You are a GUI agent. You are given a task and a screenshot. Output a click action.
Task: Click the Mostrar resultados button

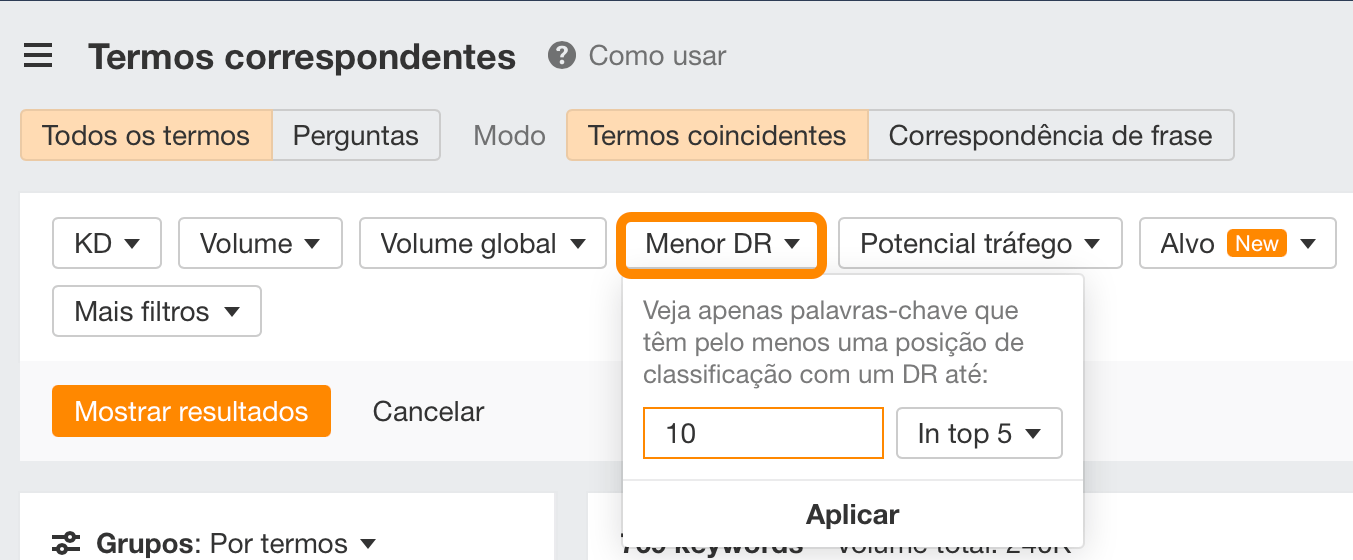191,411
